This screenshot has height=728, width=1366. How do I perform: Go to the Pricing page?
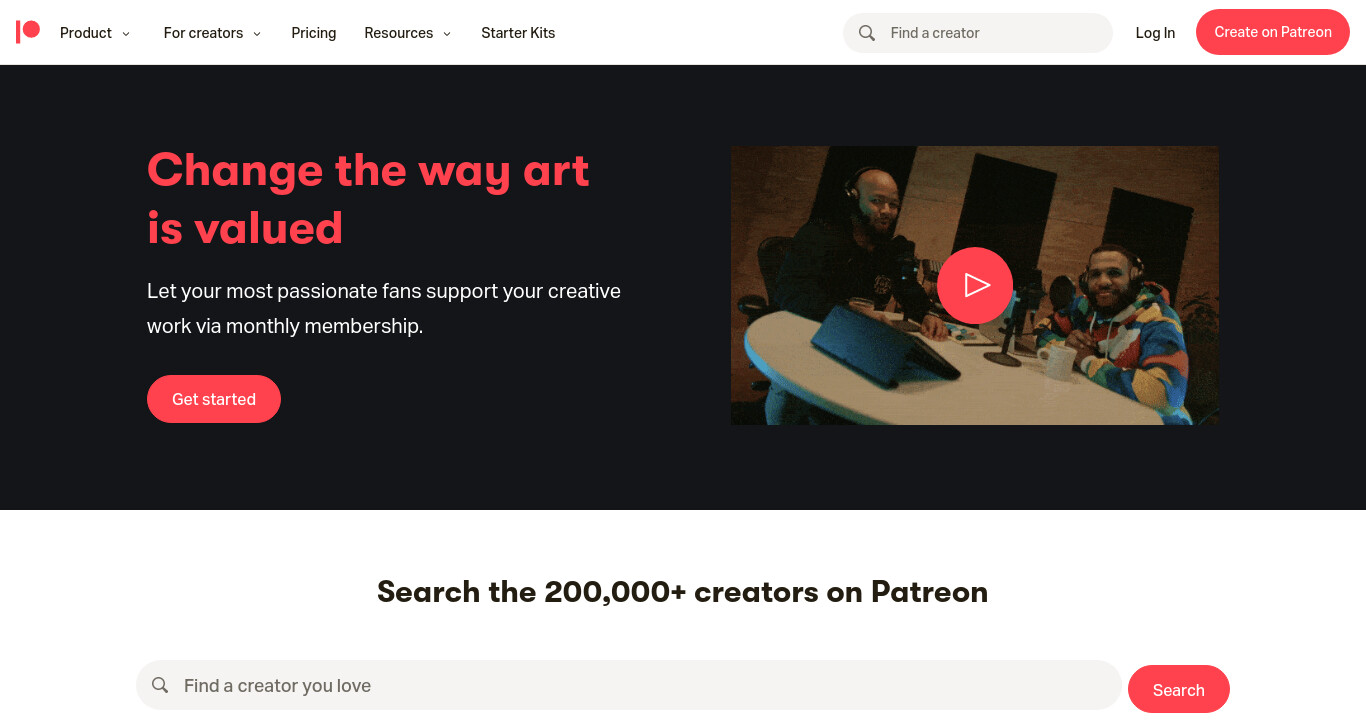click(314, 33)
